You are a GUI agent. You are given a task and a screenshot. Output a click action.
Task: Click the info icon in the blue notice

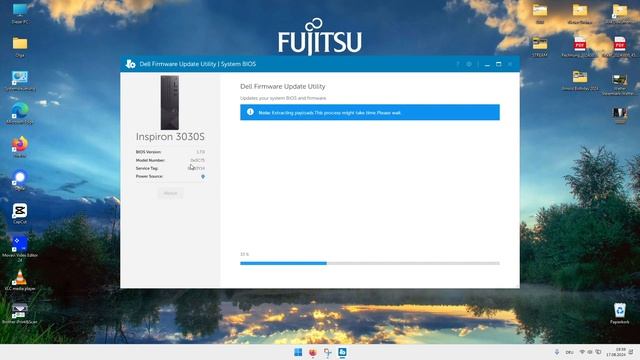(250, 112)
